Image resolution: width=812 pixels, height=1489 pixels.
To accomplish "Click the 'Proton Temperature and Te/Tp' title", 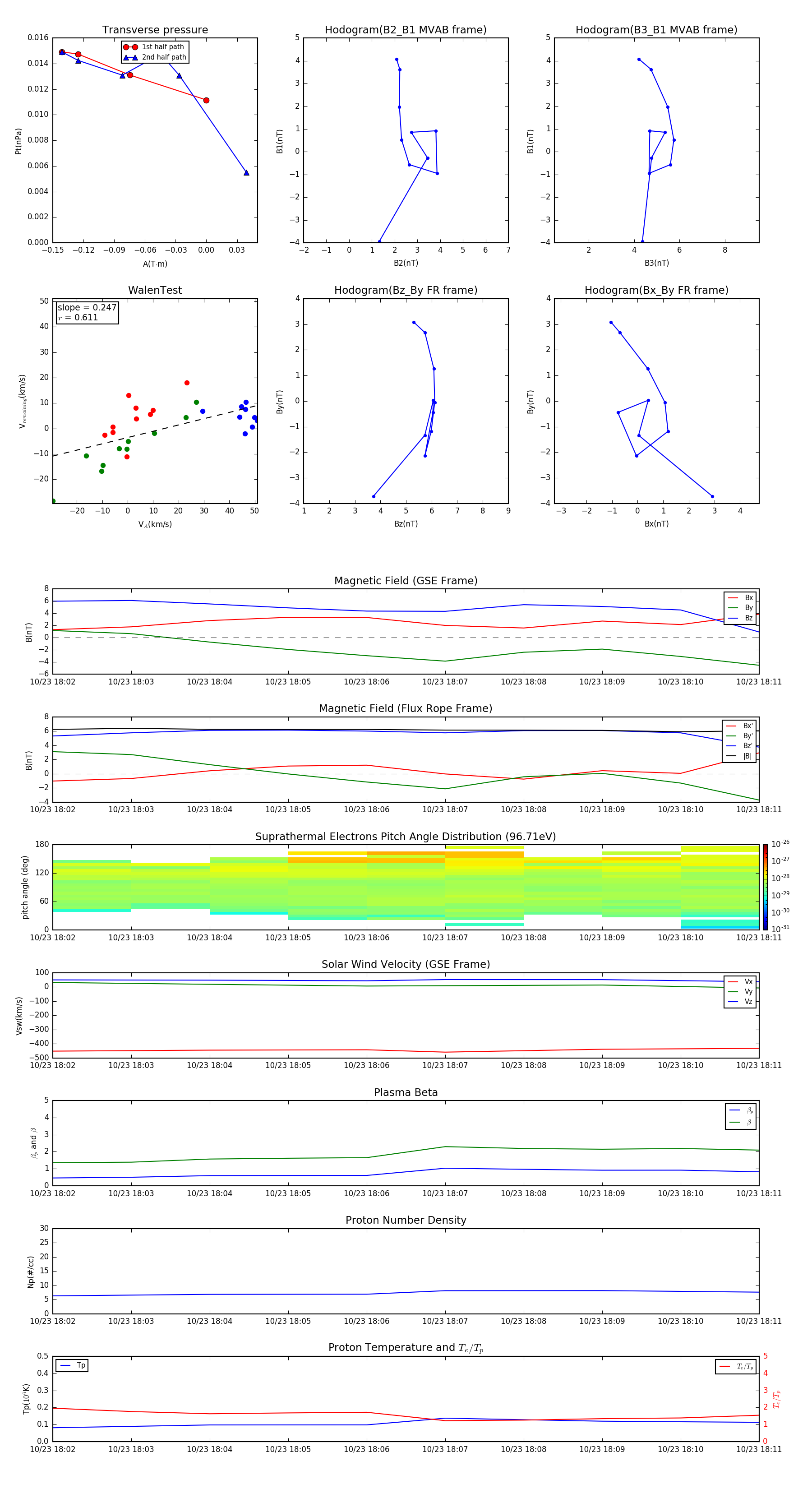I will (406, 1348).
